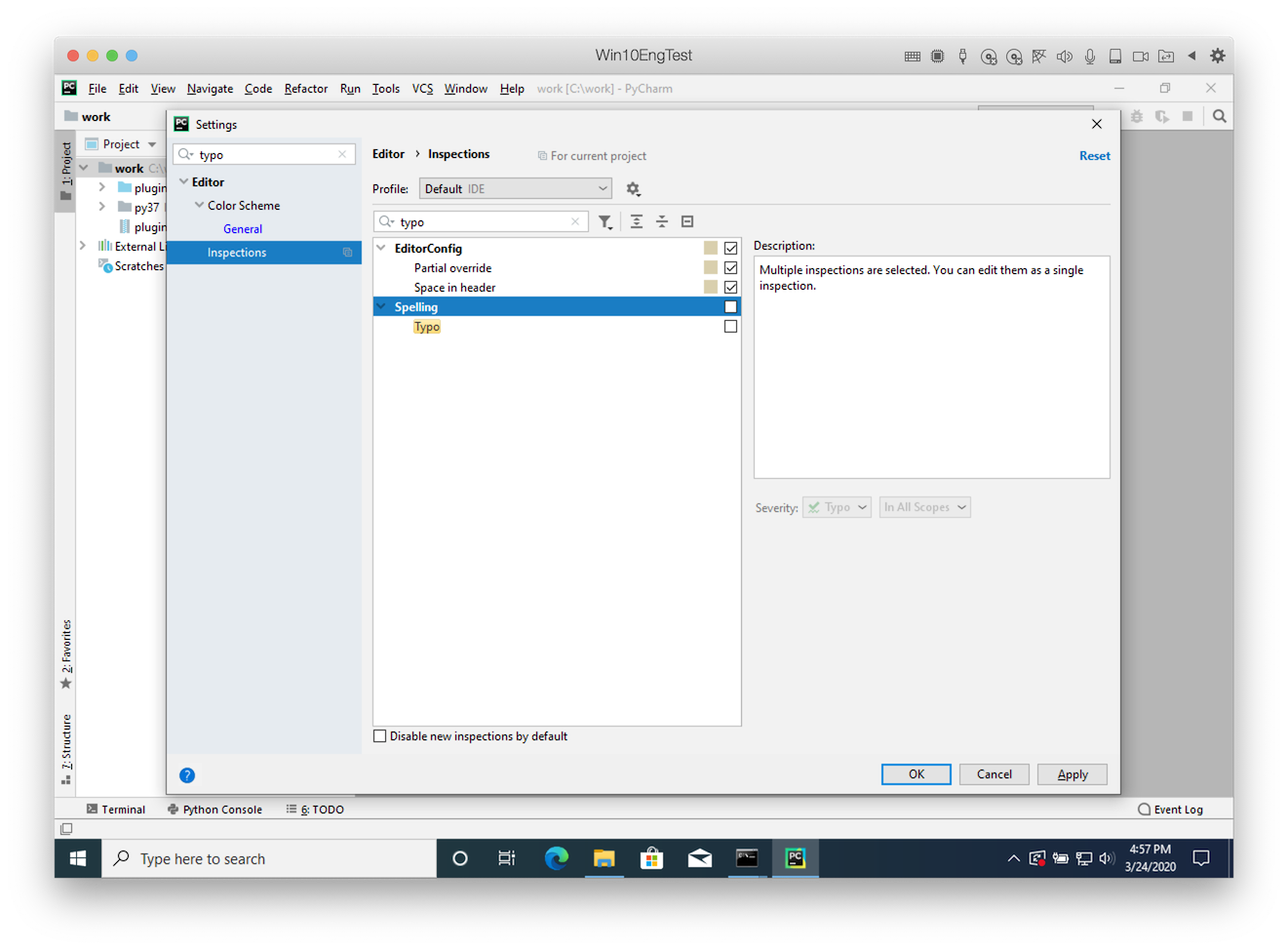Open the TODO tool window
The width and height of the screenshot is (1288, 950).
(315, 810)
